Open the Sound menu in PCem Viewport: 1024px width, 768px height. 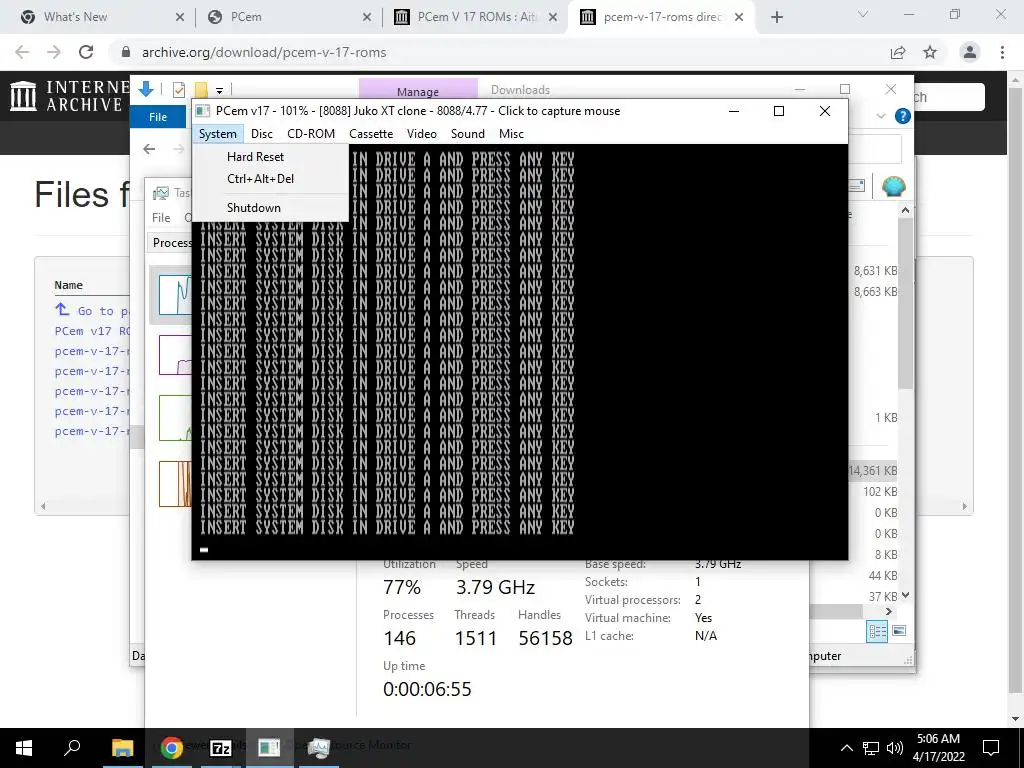tap(468, 134)
